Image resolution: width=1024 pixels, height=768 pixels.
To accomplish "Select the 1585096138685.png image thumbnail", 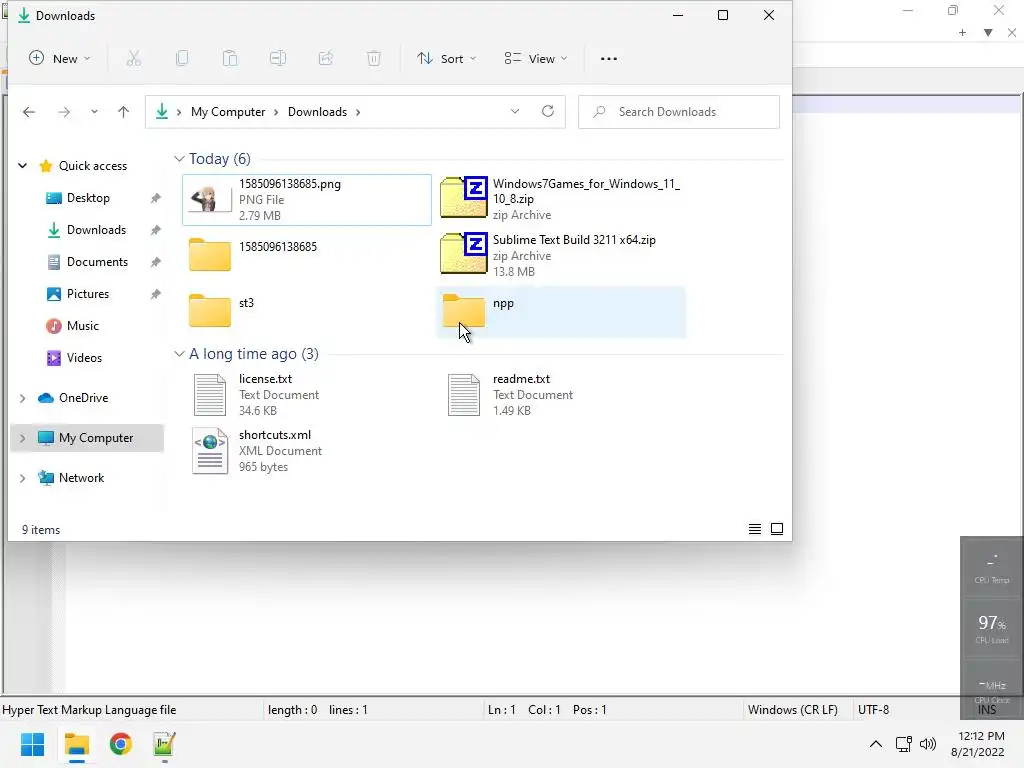I will 210,199.
